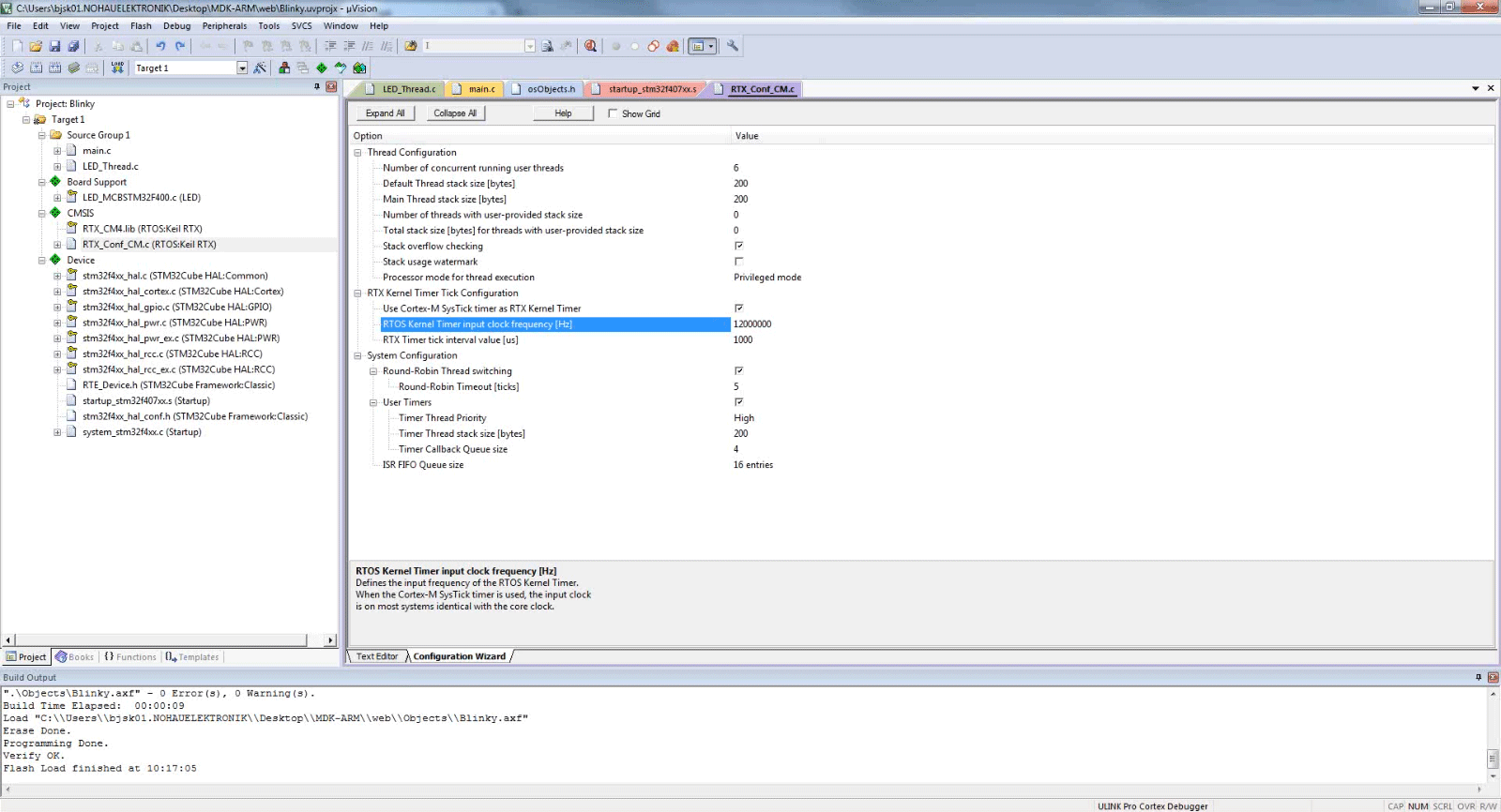Save the current file via toolbar icon
This screenshot has width=1501, height=812.
point(54,46)
